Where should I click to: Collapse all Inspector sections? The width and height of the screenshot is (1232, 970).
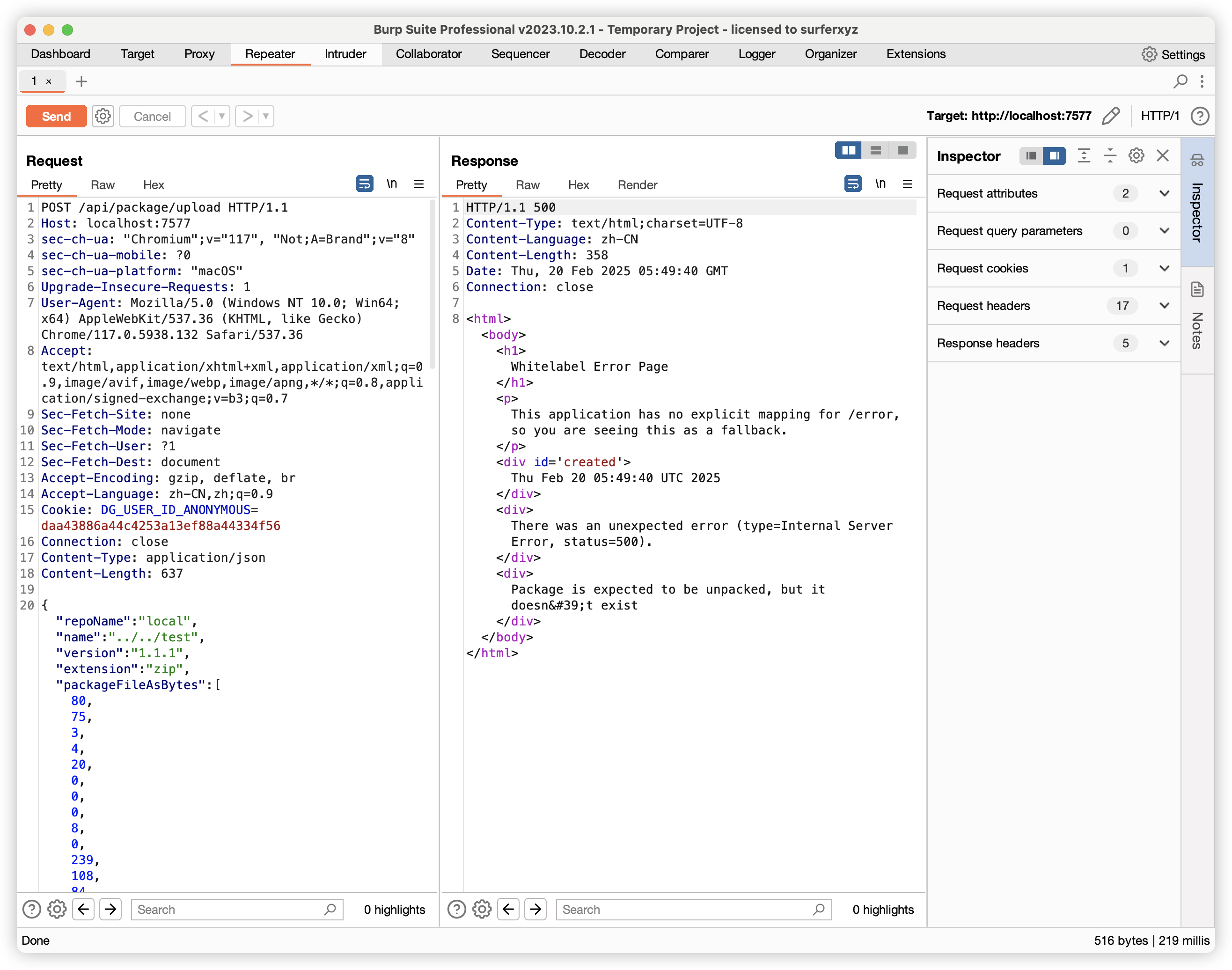pos(1109,155)
